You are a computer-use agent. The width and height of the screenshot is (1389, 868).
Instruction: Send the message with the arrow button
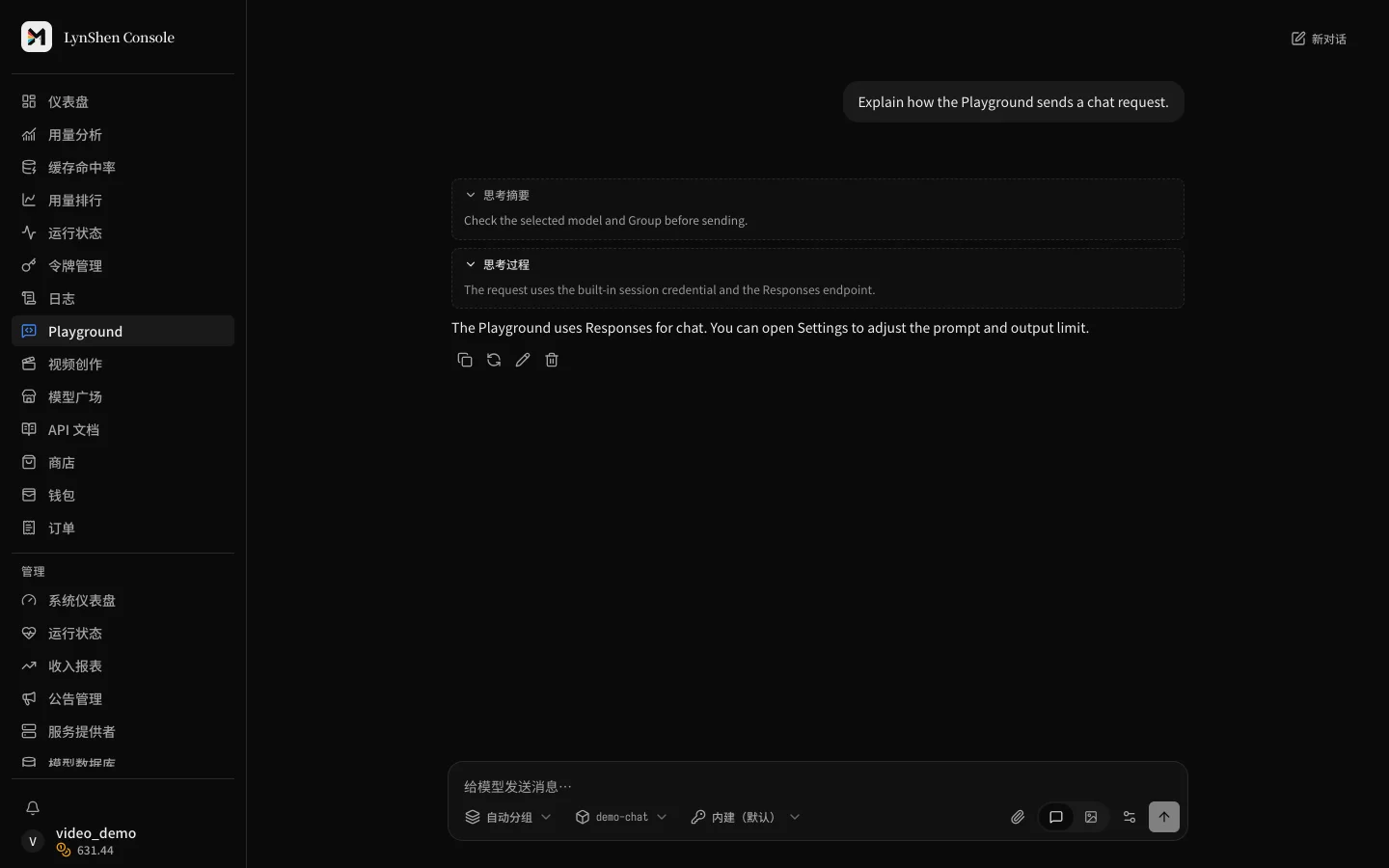pos(1164,817)
